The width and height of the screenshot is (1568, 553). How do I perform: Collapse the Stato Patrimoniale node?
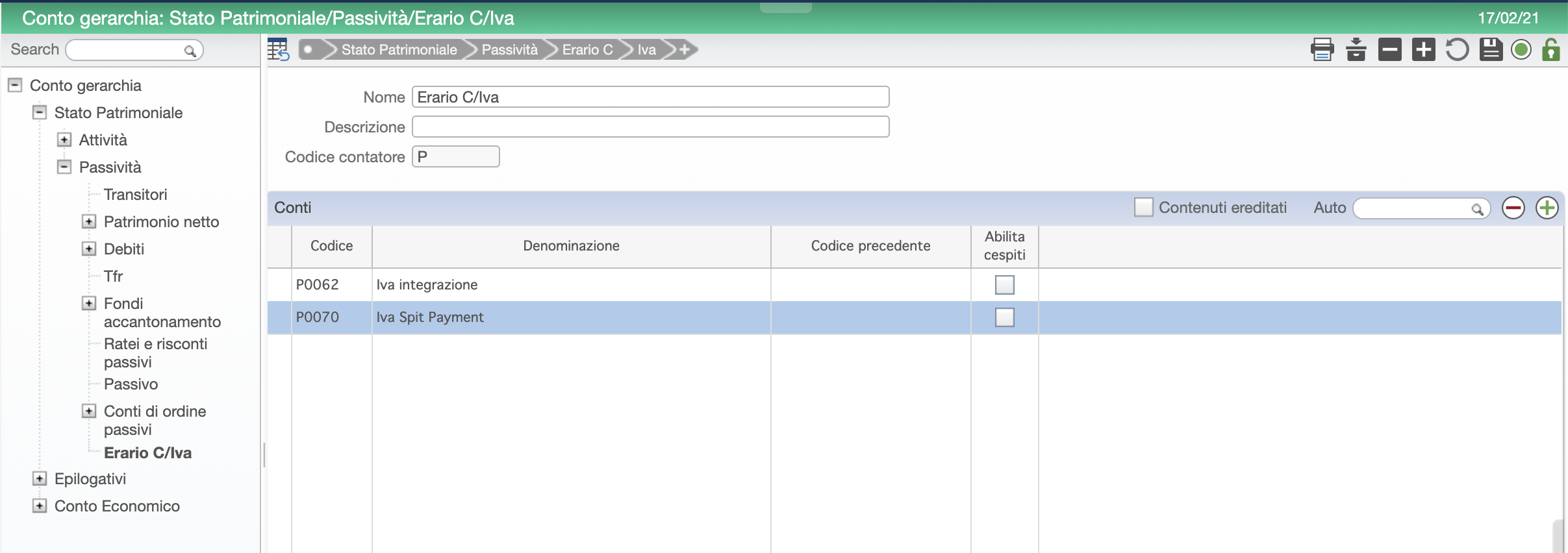(40, 112)
